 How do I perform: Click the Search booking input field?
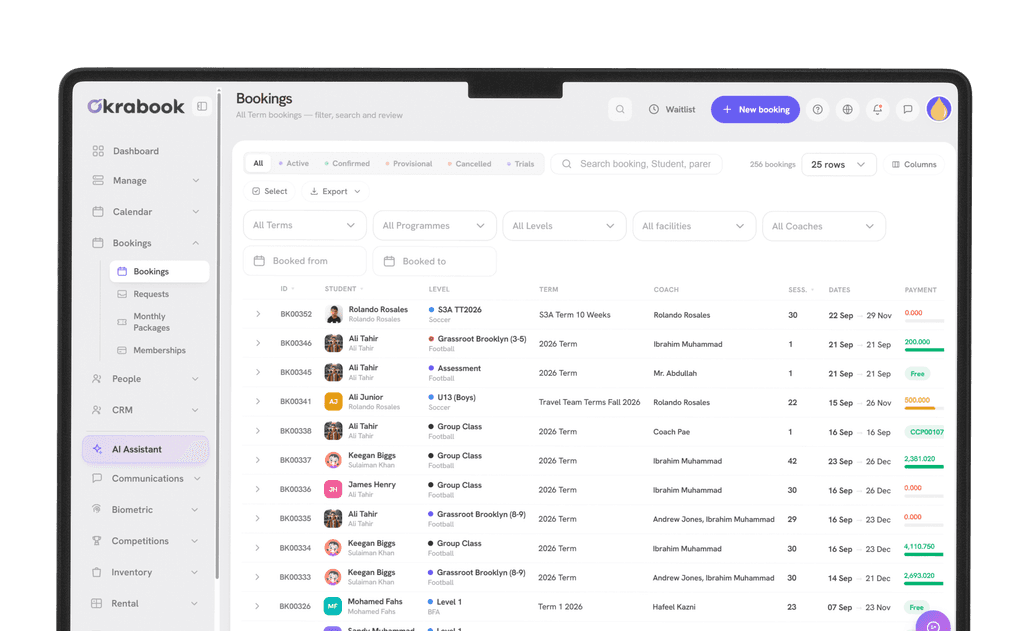click(x=637, y=164)
